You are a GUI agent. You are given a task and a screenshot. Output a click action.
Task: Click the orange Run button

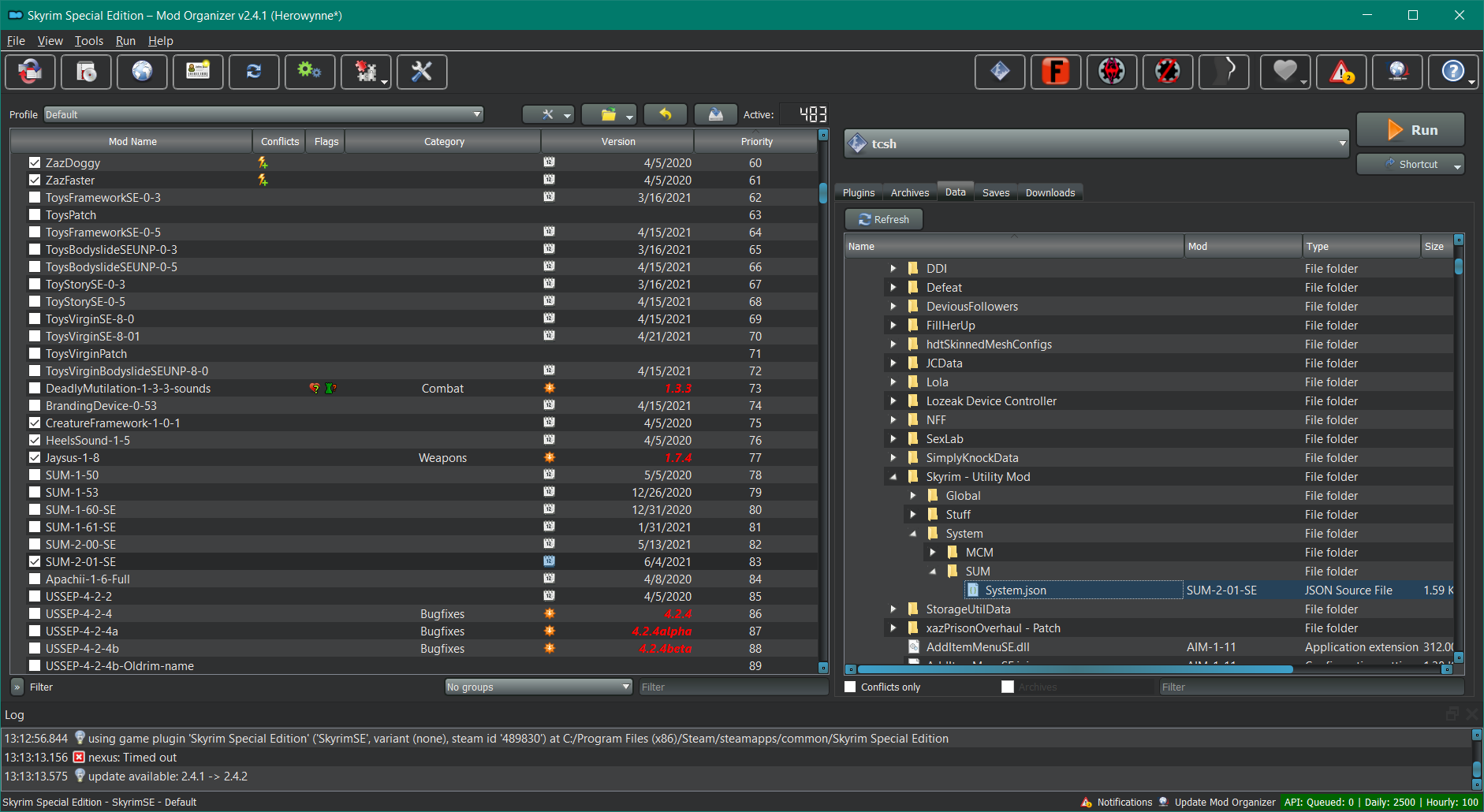coord(1411,129)
